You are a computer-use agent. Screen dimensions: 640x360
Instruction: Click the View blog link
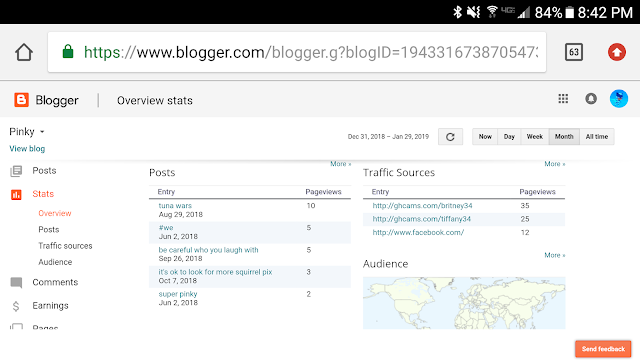tap(27, 149)
